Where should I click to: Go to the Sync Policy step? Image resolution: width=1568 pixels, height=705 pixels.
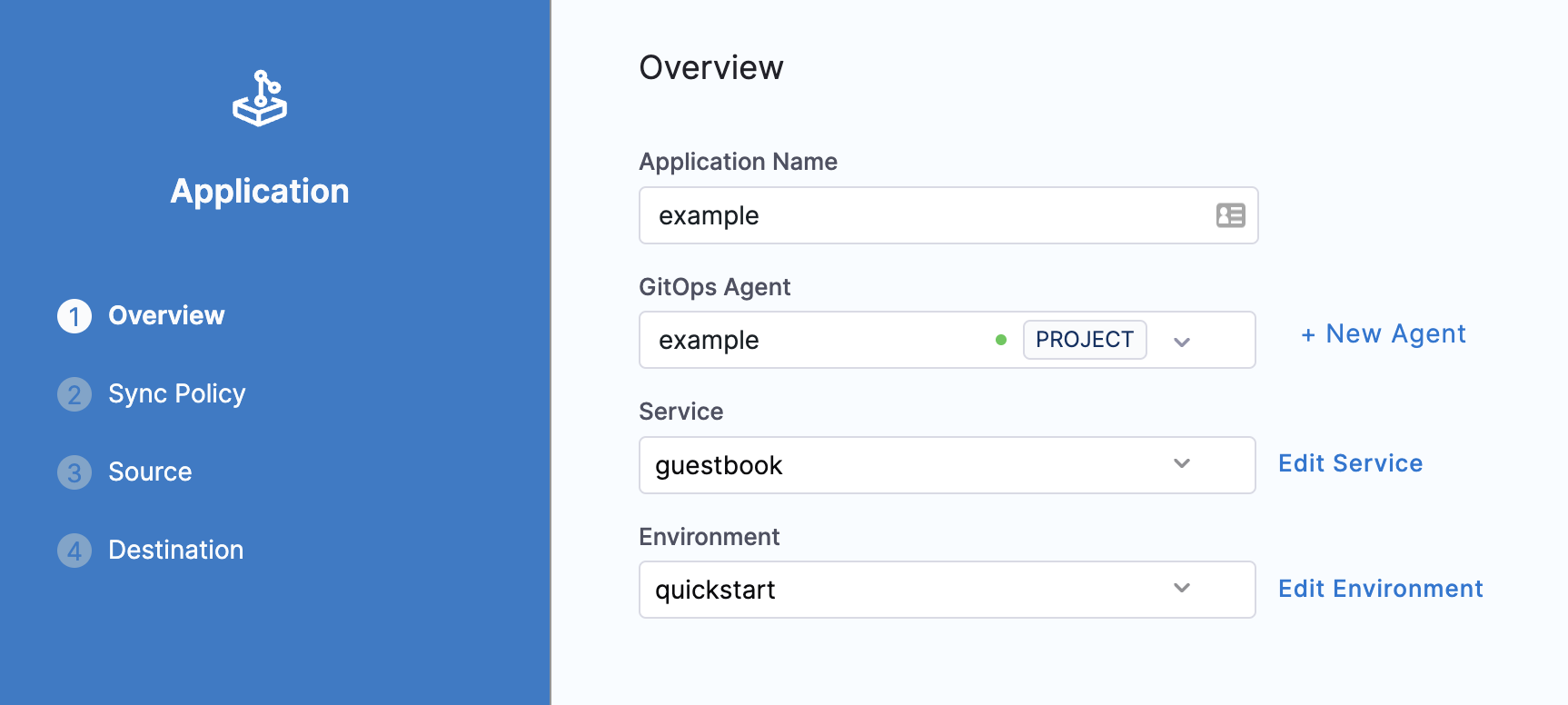177,393
